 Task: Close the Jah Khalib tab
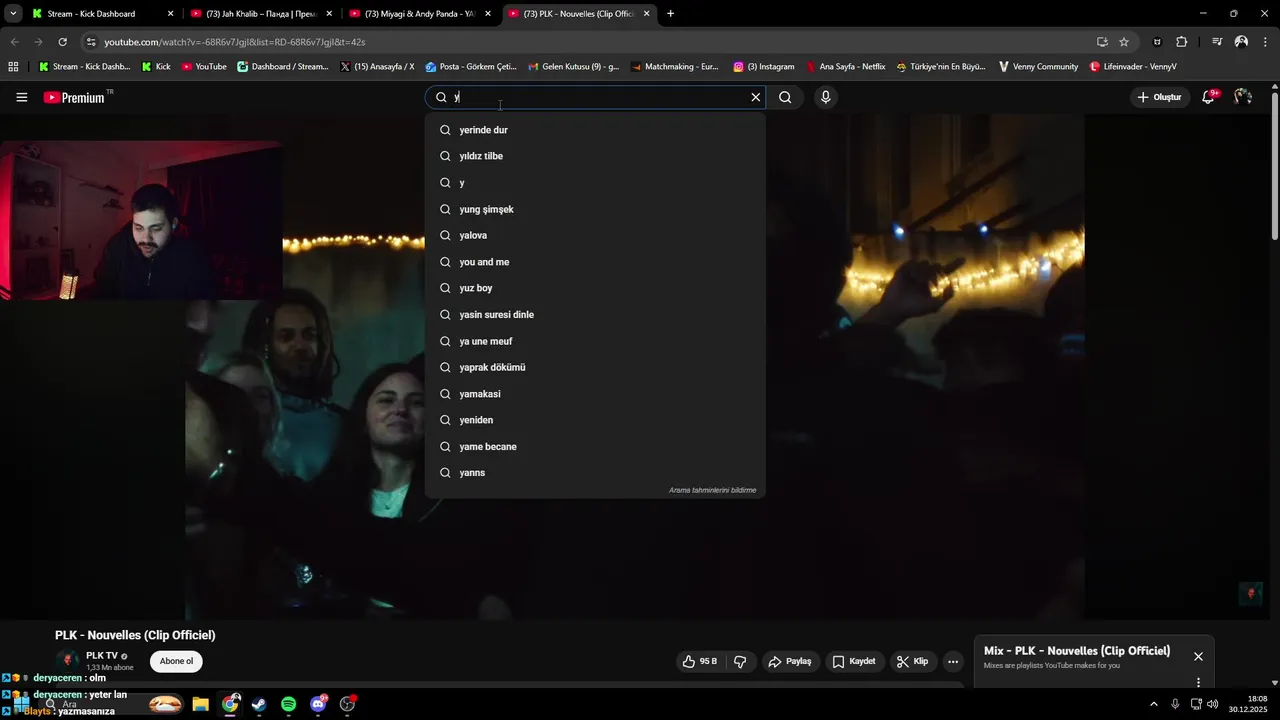coord(329,14)
